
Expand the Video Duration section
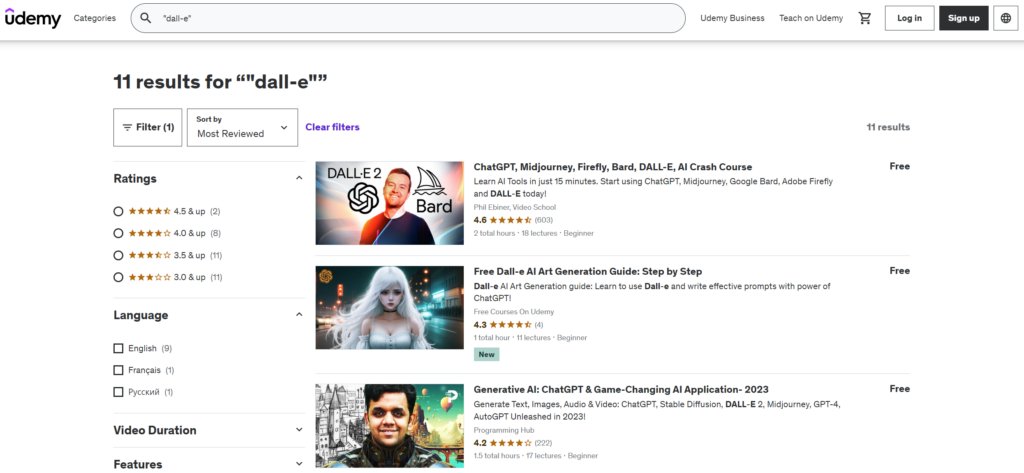click(x=299, y=430)
